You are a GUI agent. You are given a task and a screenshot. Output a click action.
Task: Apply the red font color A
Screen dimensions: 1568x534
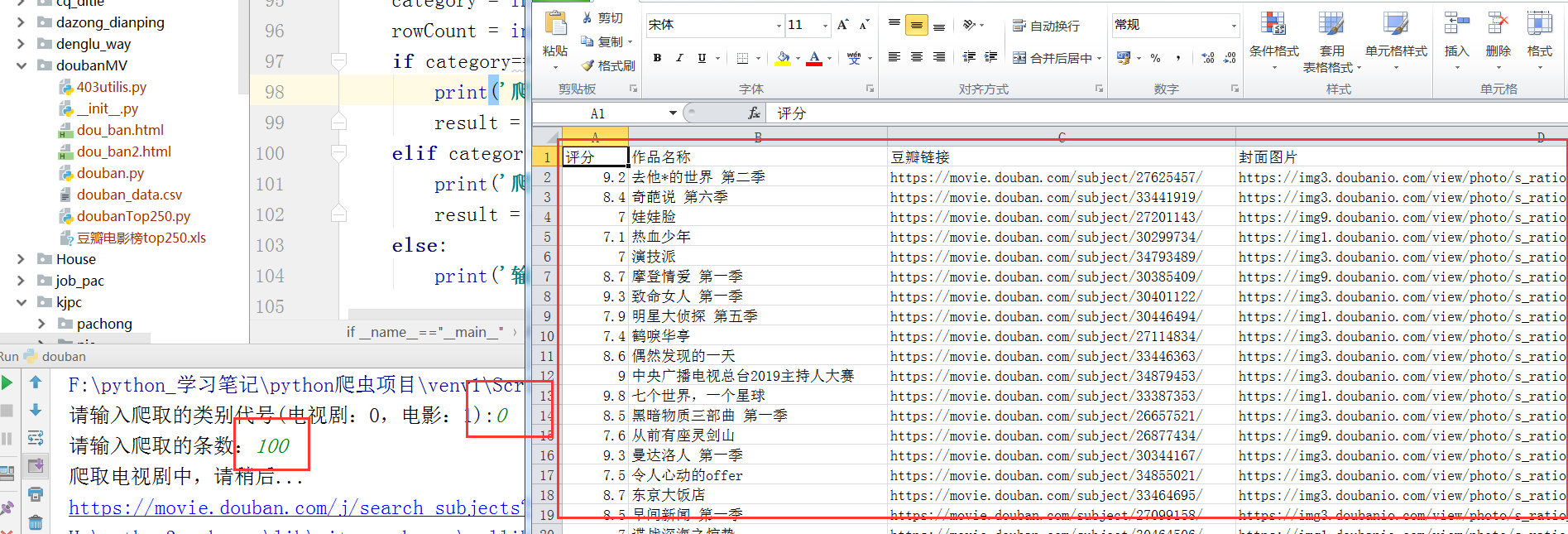point(815,58)
